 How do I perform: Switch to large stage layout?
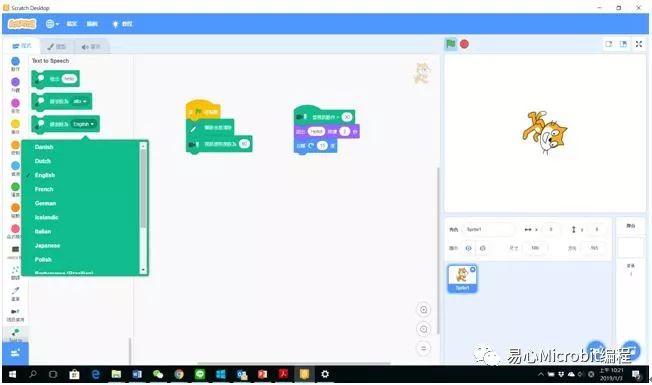(x=623, y=44)
